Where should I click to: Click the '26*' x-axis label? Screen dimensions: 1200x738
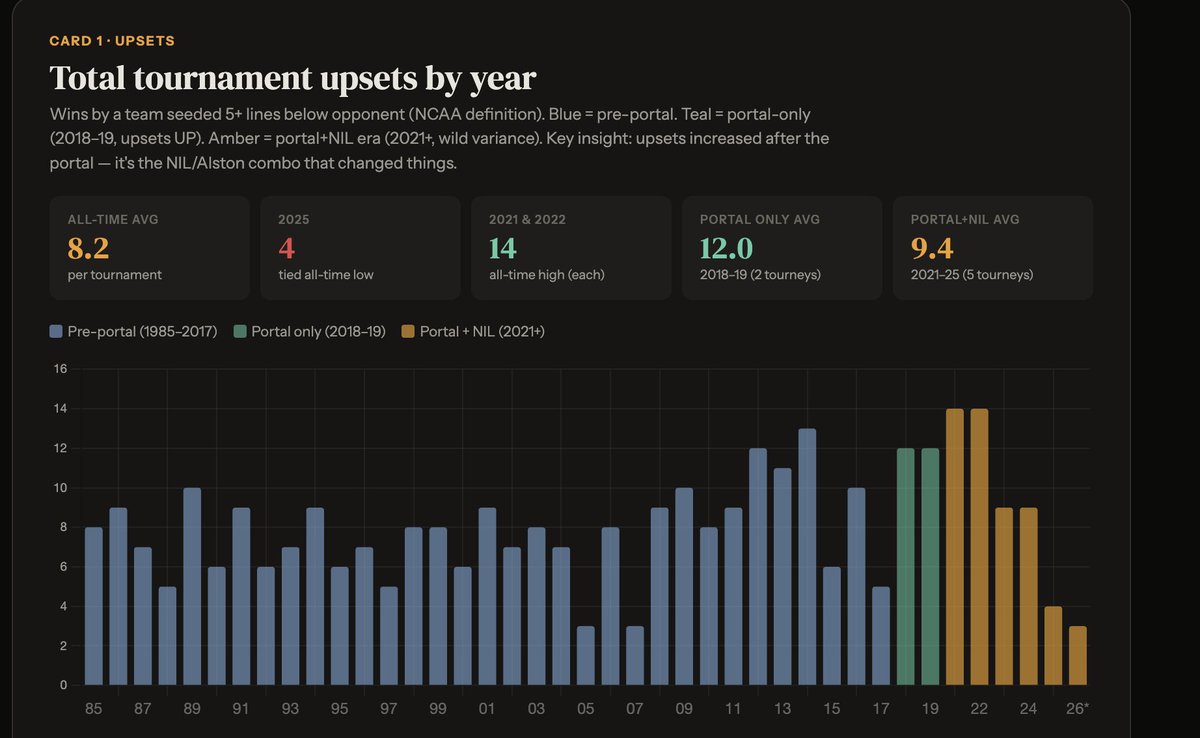(1078, 709)
